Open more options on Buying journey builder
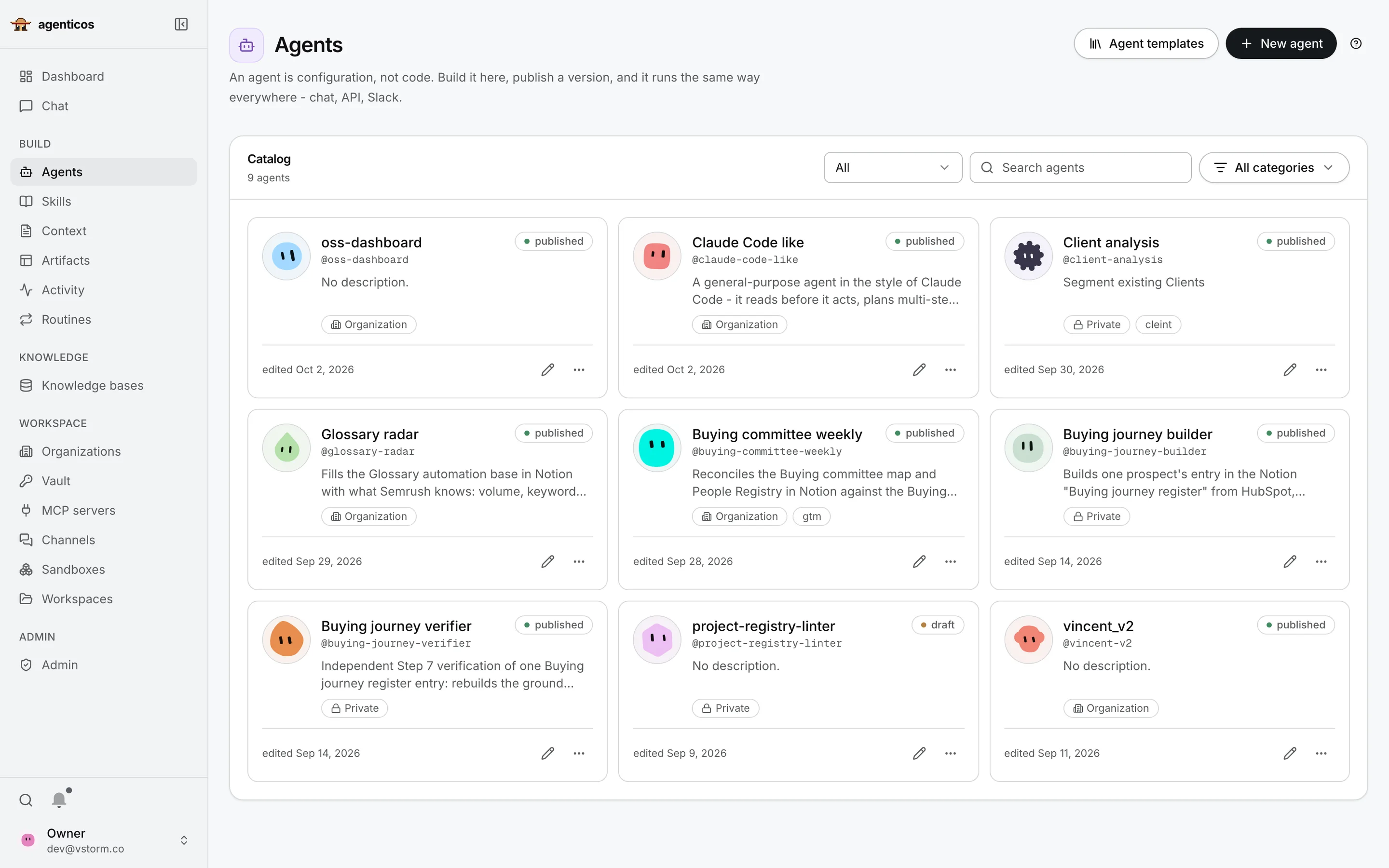 click(1321, 561)
